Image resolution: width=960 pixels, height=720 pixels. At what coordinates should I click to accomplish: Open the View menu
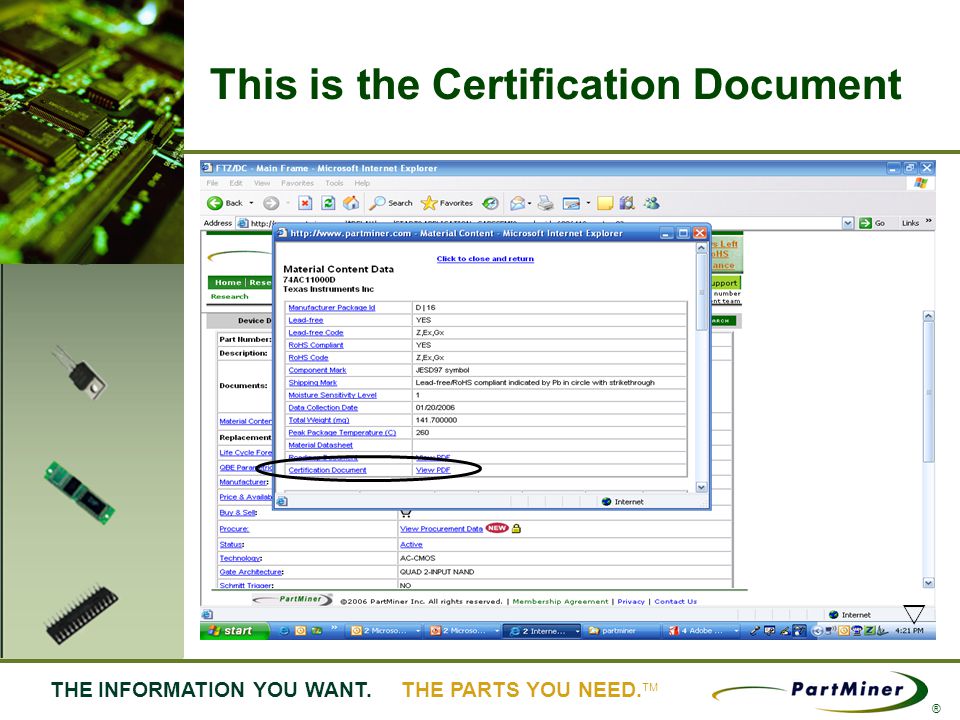tap(262, 183)
